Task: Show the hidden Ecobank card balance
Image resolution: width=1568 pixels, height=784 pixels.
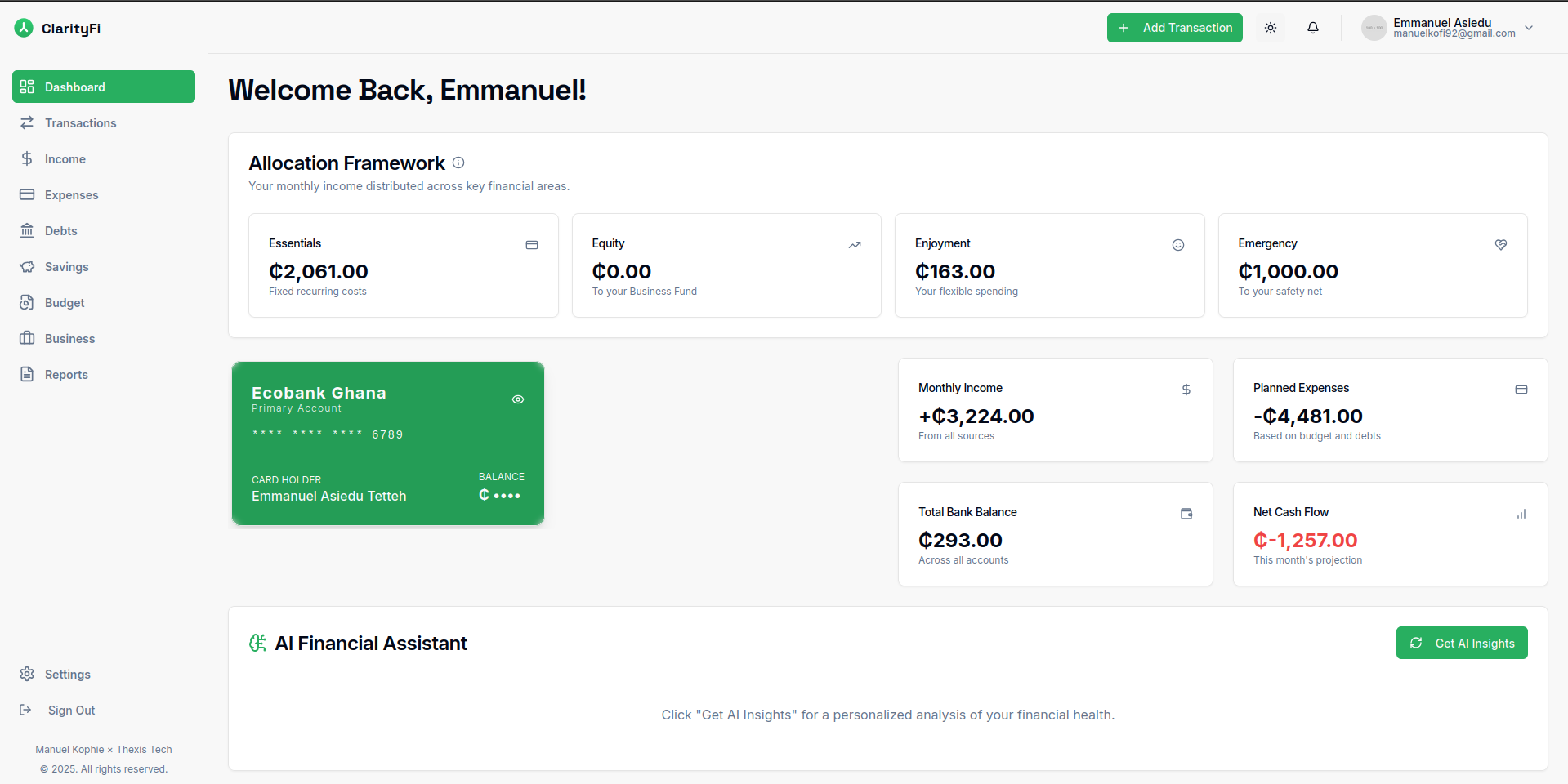Action: pos(517,399)
